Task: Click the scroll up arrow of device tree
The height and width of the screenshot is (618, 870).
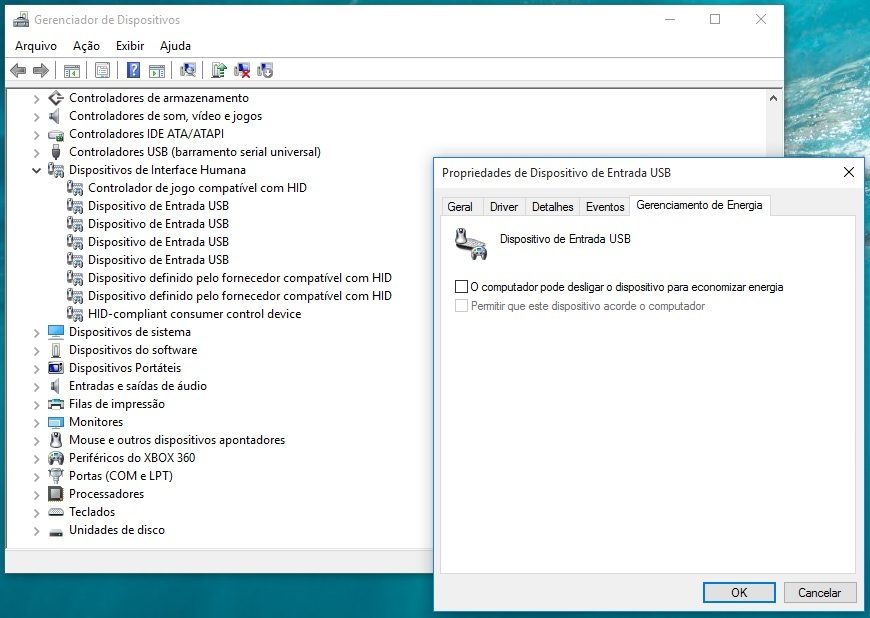Action: 773,98
